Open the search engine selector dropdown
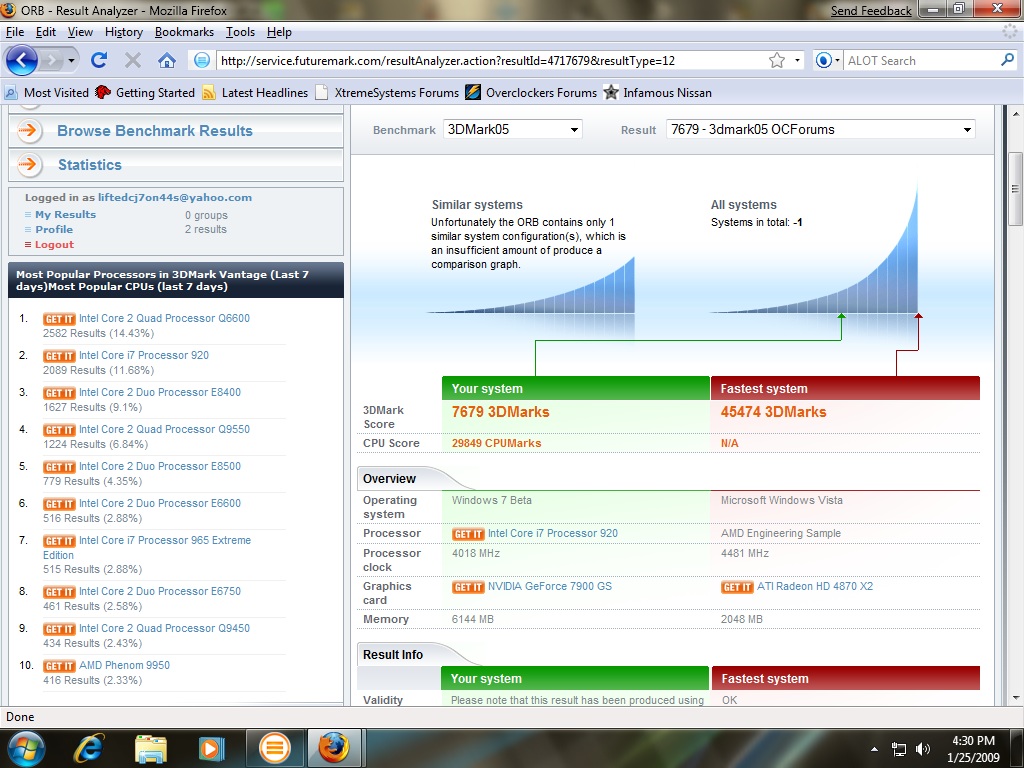The image size is (1024, 768). [827, 61]
